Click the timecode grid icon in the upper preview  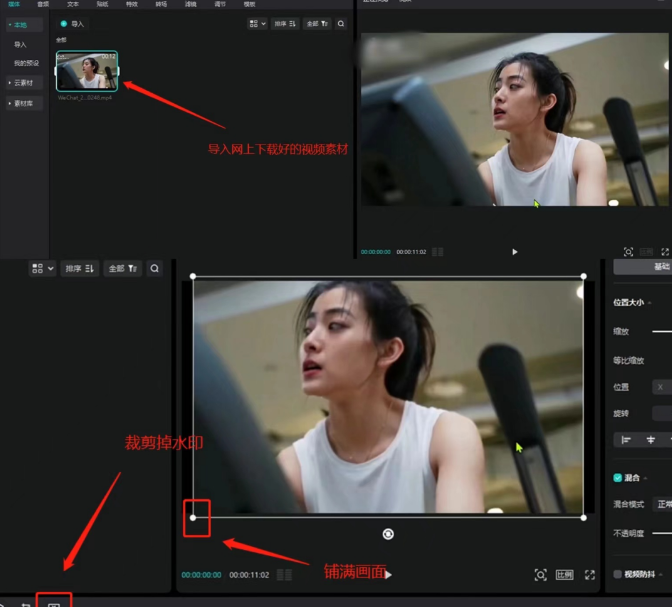click(438, 252)
